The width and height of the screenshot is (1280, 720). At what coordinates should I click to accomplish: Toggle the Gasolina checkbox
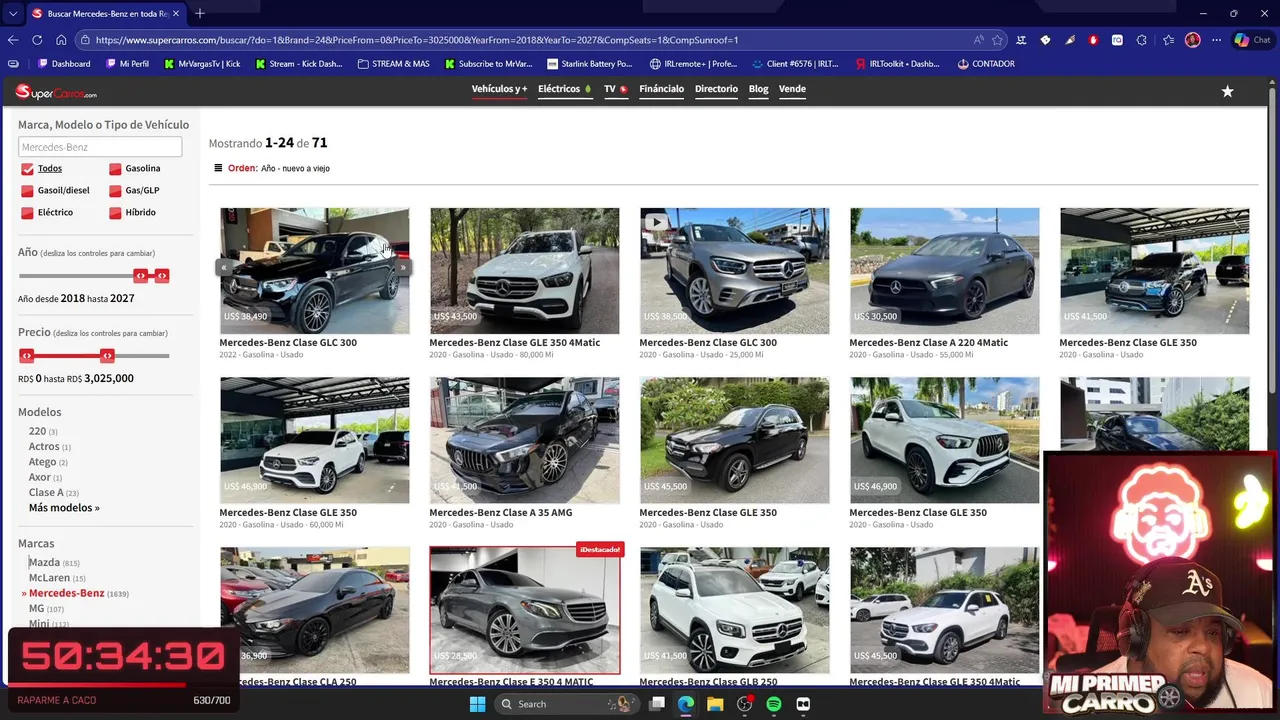coord(115,169)
